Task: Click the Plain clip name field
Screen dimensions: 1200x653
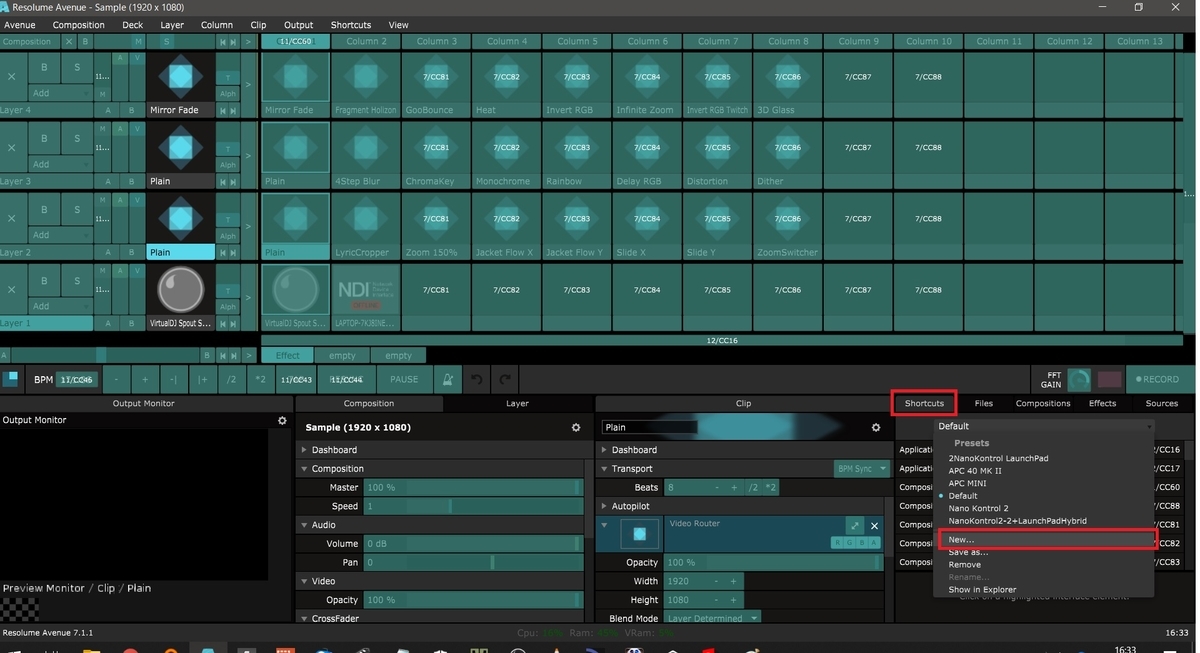Action: [x=649, y=427]
